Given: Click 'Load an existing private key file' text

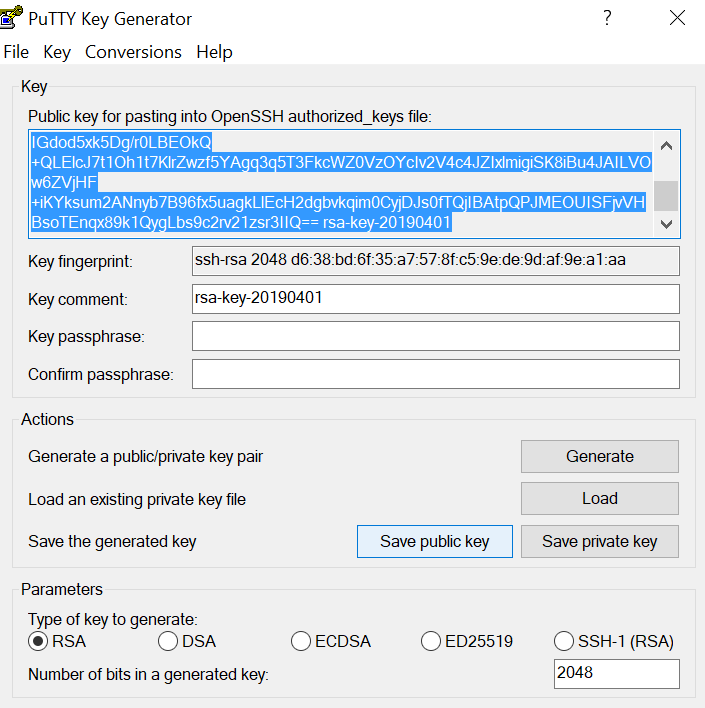Looking at the screenshot, I should 137,499.
